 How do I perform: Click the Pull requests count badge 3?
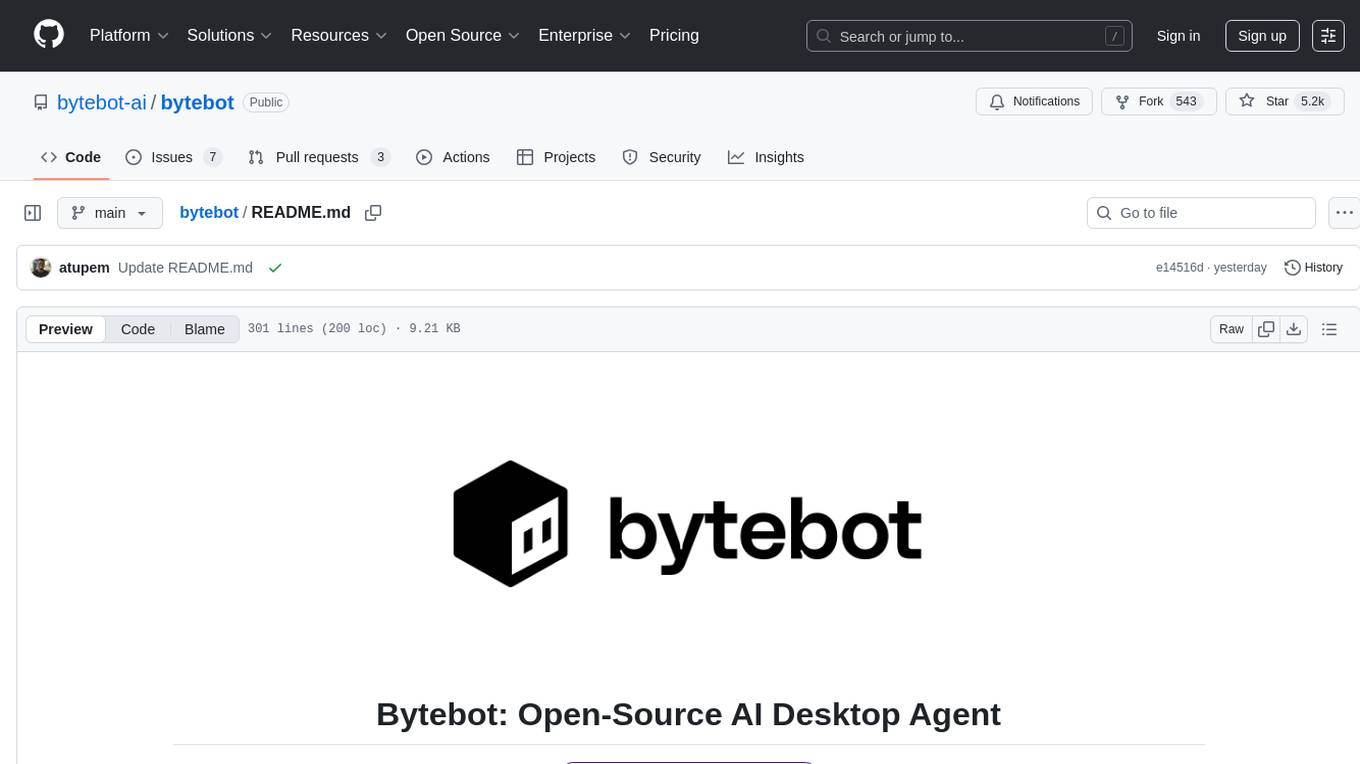point(380,157)
